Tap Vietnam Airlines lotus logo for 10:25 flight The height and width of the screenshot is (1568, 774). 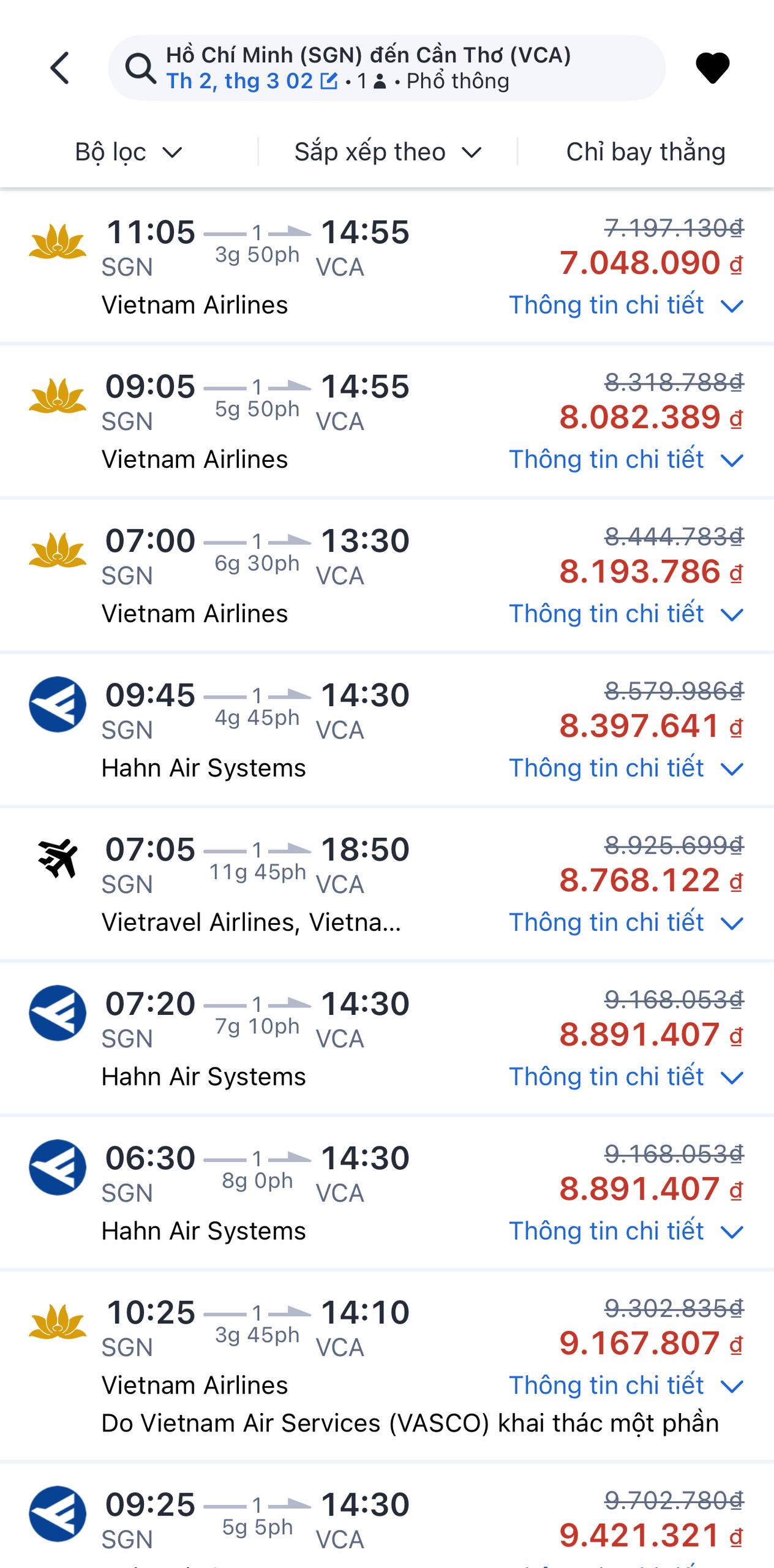[x=58, y=1322]
